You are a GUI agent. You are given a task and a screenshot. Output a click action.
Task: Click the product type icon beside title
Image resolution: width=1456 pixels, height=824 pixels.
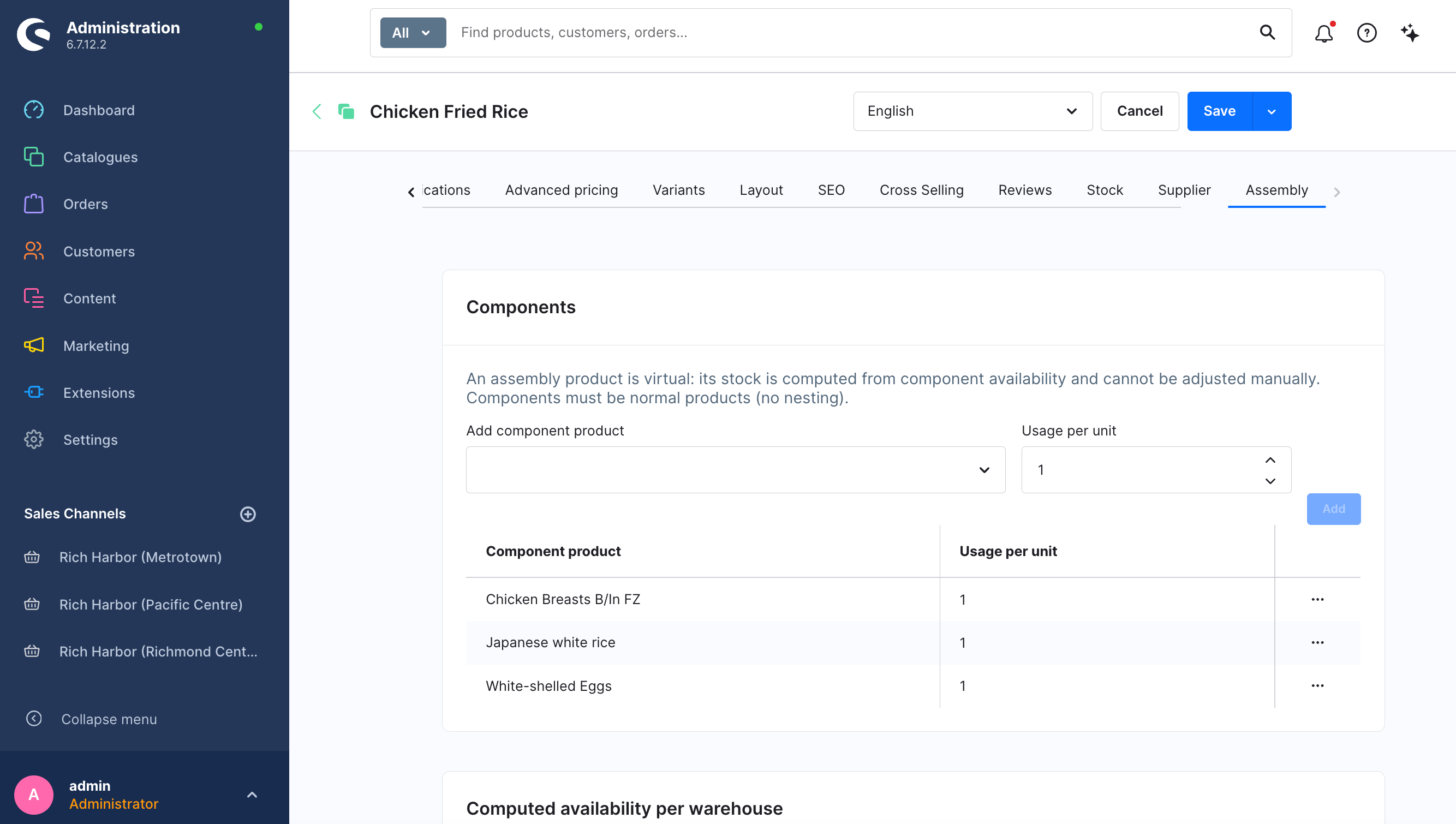pos(346,111)
